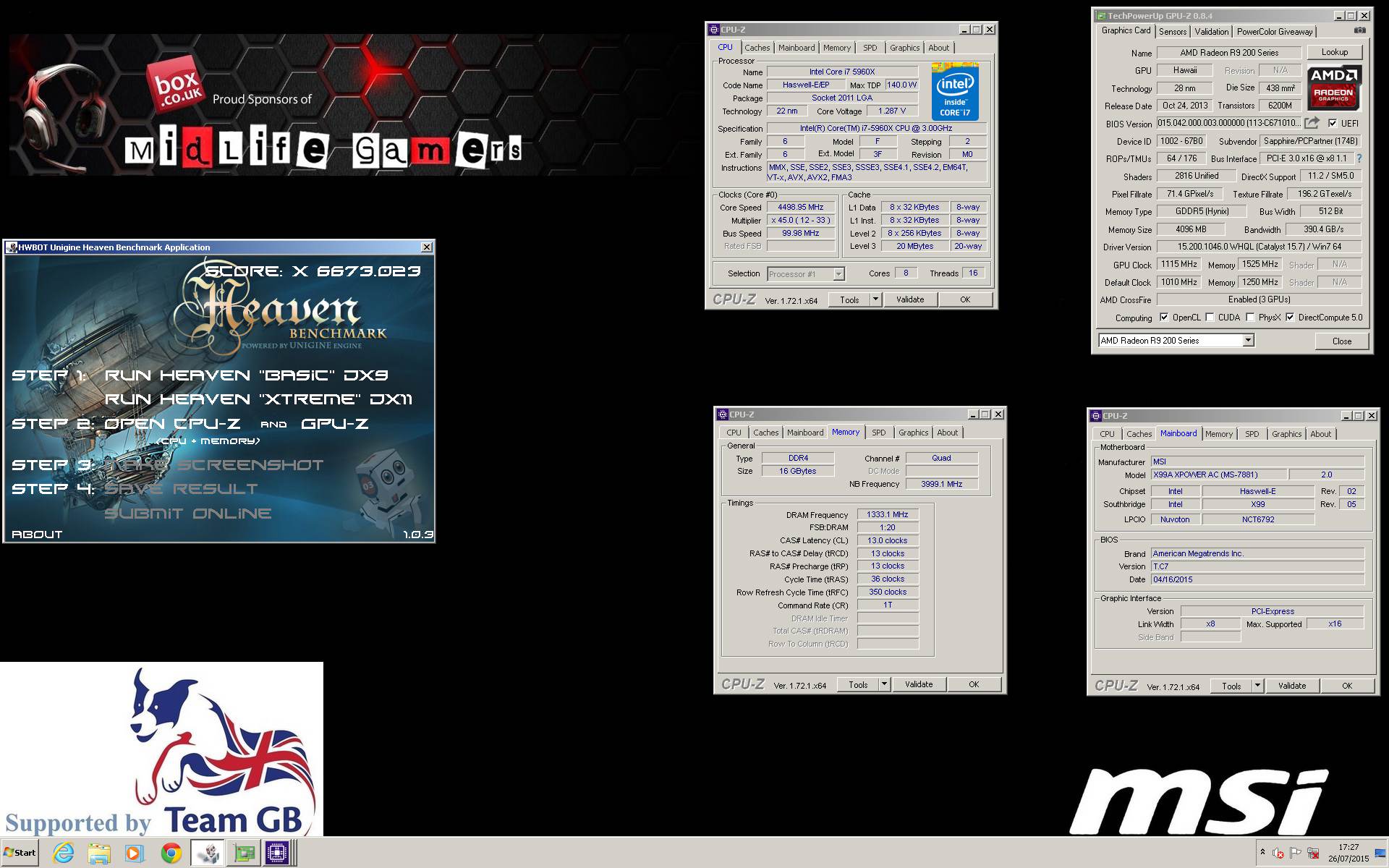
Task: Select CPU tab in CPU-Z Memory window
Action: (734, 433)
